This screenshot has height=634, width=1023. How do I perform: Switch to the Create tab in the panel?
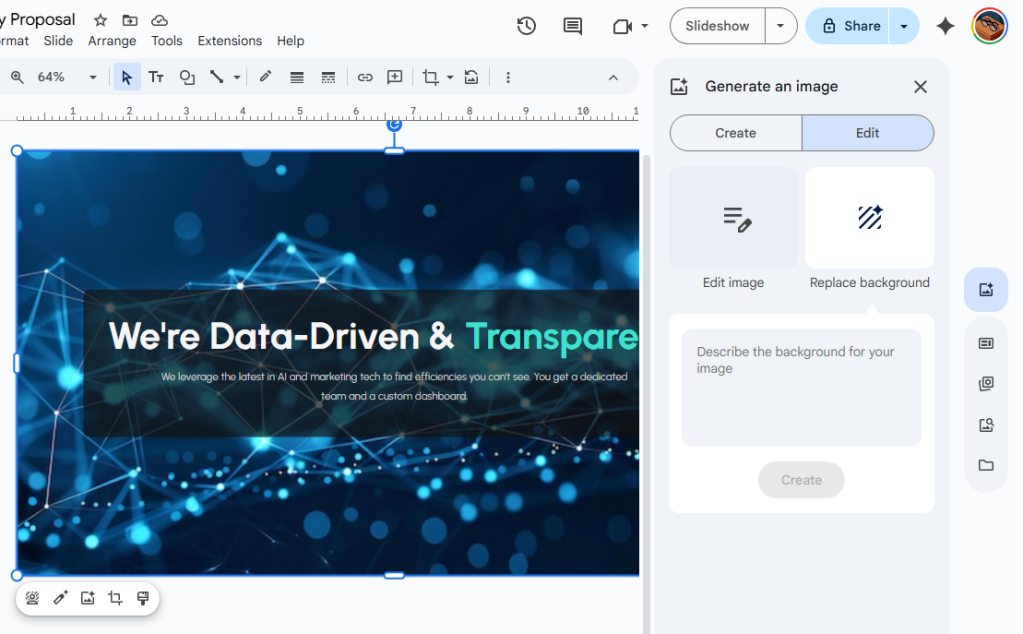735,132
